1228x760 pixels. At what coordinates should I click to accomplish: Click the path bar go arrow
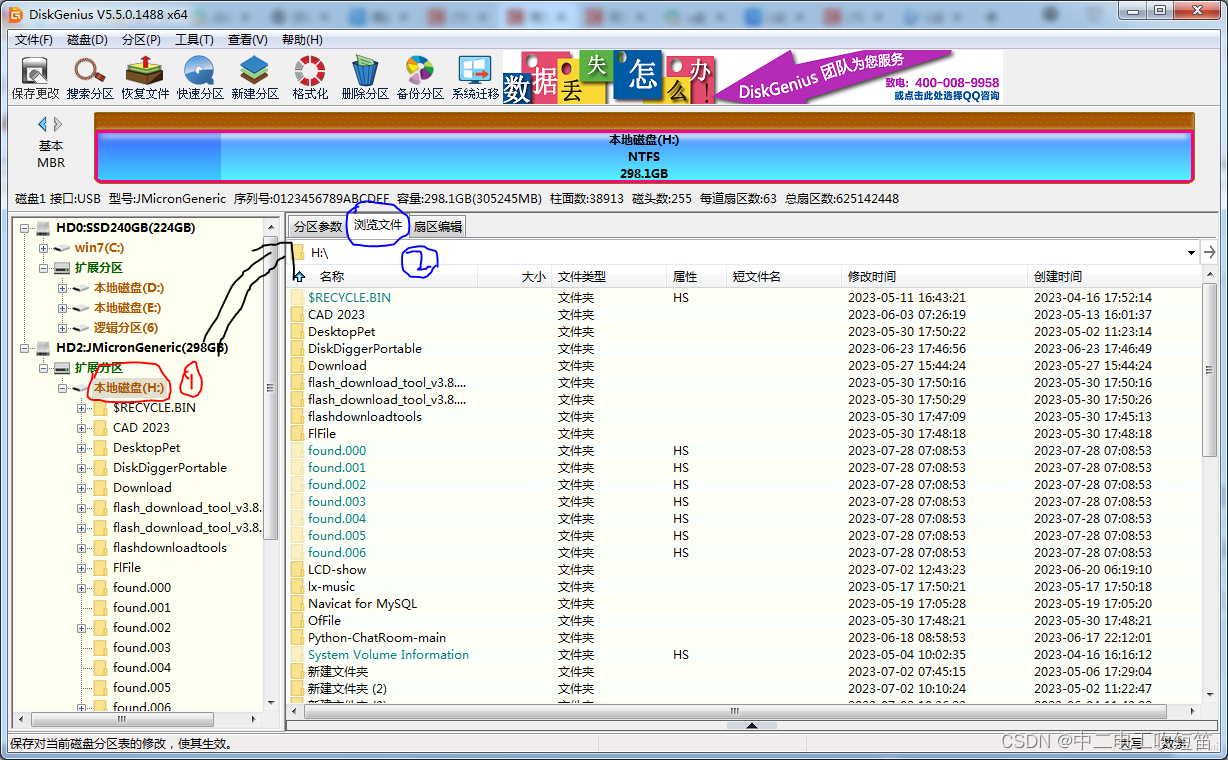point(1210,253)
